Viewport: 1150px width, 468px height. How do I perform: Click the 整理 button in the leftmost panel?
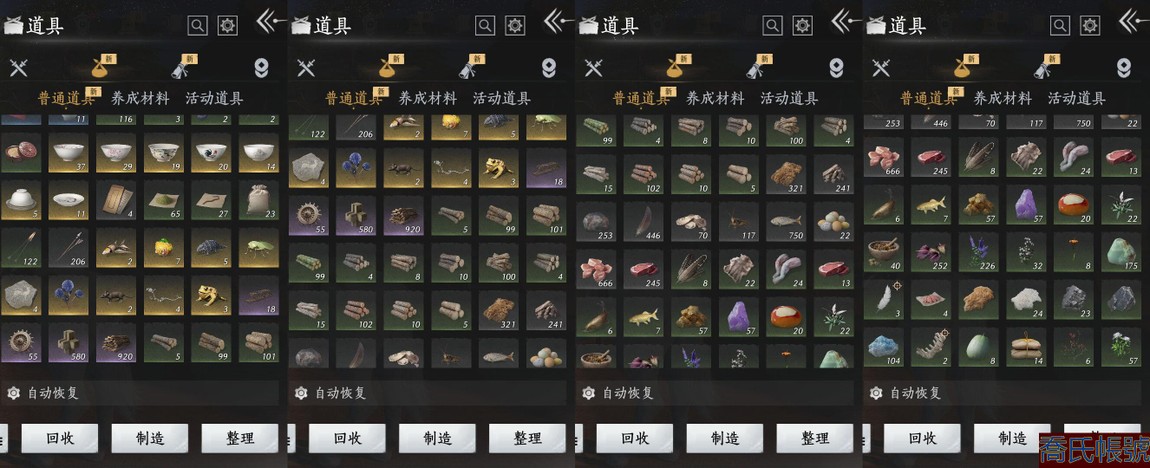(239, 439)
